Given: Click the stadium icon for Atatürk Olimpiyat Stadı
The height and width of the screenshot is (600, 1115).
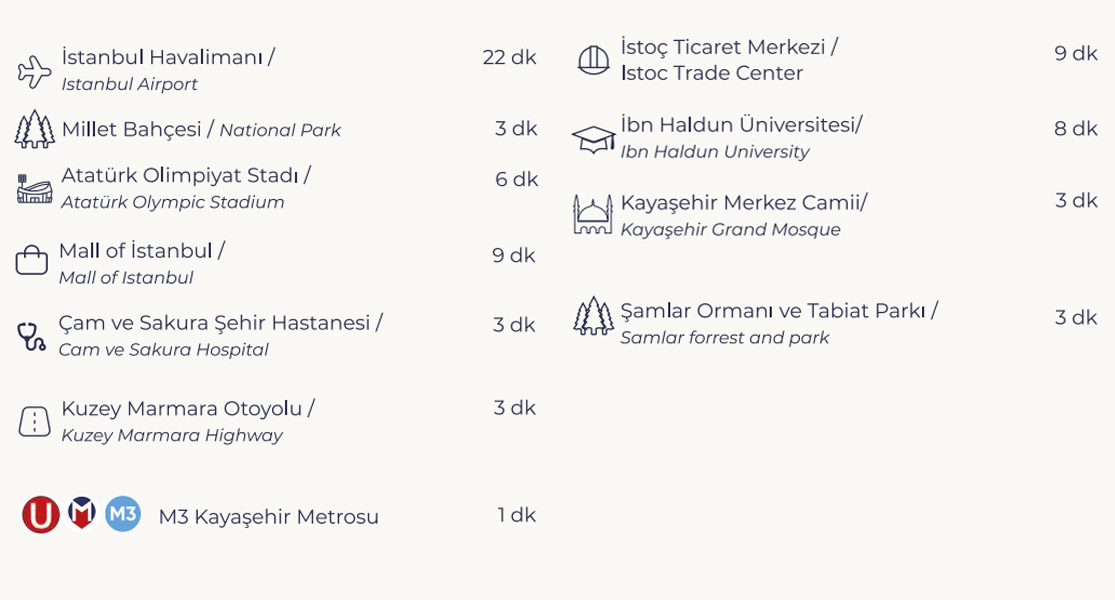Looking at the screenshot, I should (x=34, y=188).
